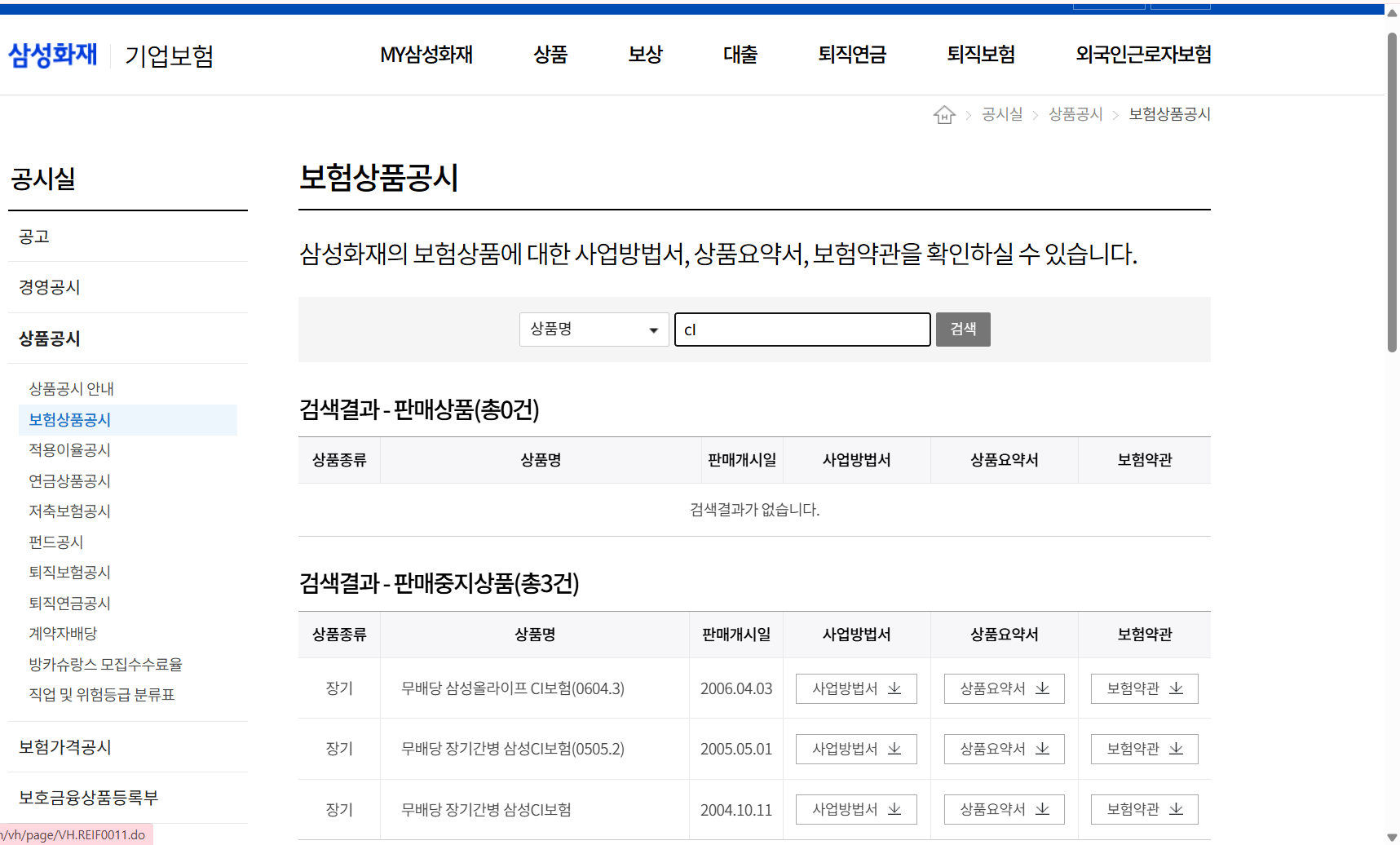The width and height of the screenshot is (1400, 845).
Task: Download 상품요약서 for CI보험(0604.3)
Action: pos(1005,688)
